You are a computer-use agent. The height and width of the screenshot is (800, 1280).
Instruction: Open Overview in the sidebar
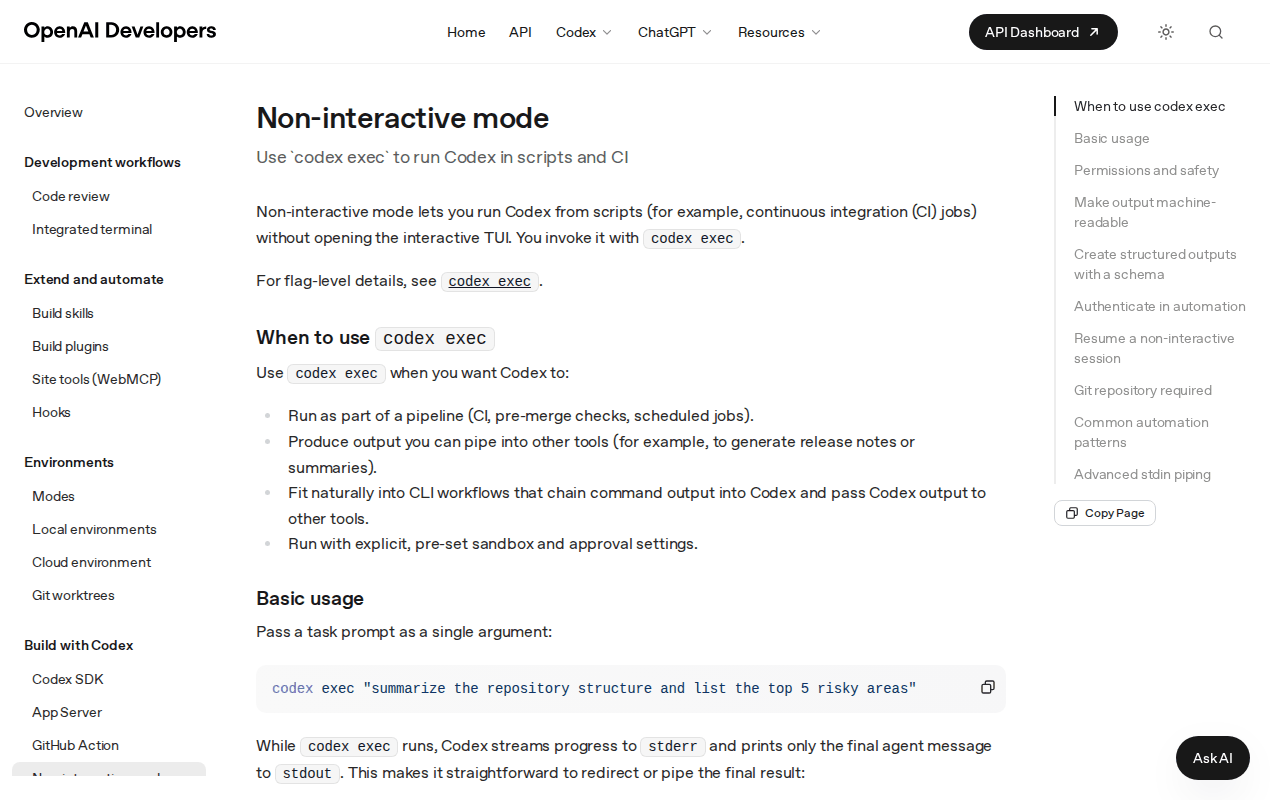pyautogui.click(x=54, y=112)
